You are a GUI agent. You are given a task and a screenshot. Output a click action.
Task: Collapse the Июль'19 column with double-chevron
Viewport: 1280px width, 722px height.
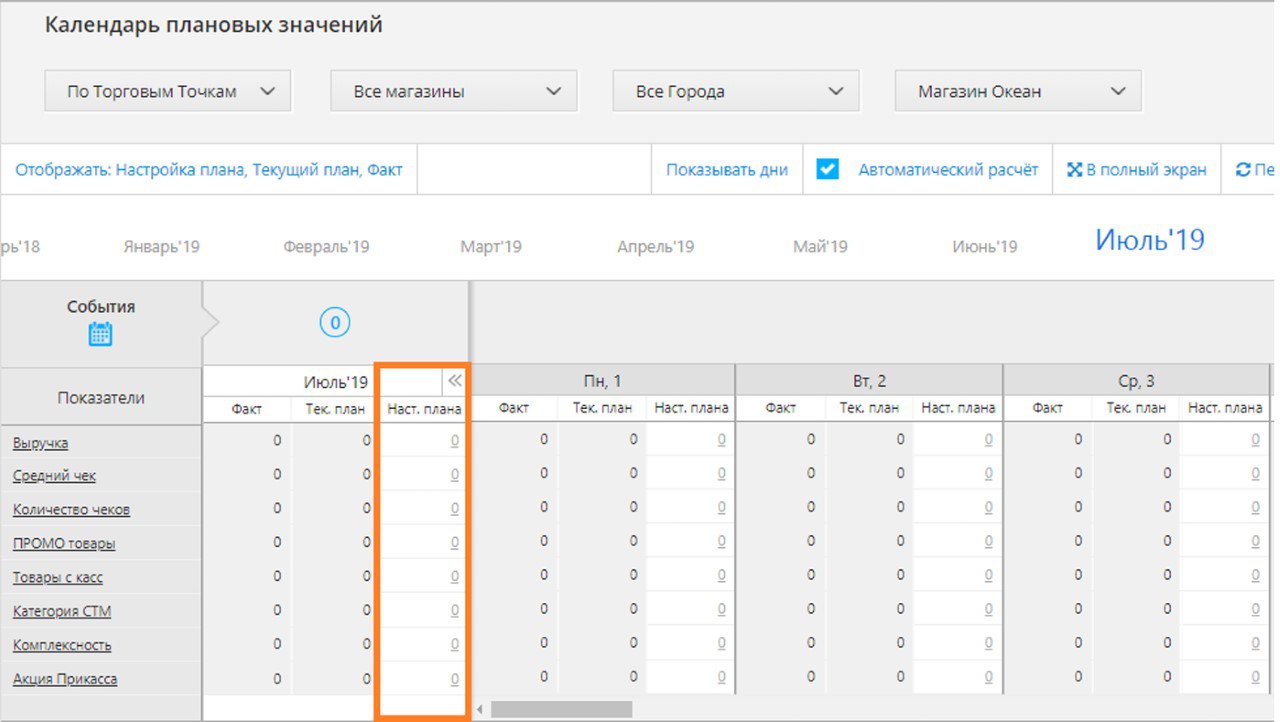pos(455,381)
